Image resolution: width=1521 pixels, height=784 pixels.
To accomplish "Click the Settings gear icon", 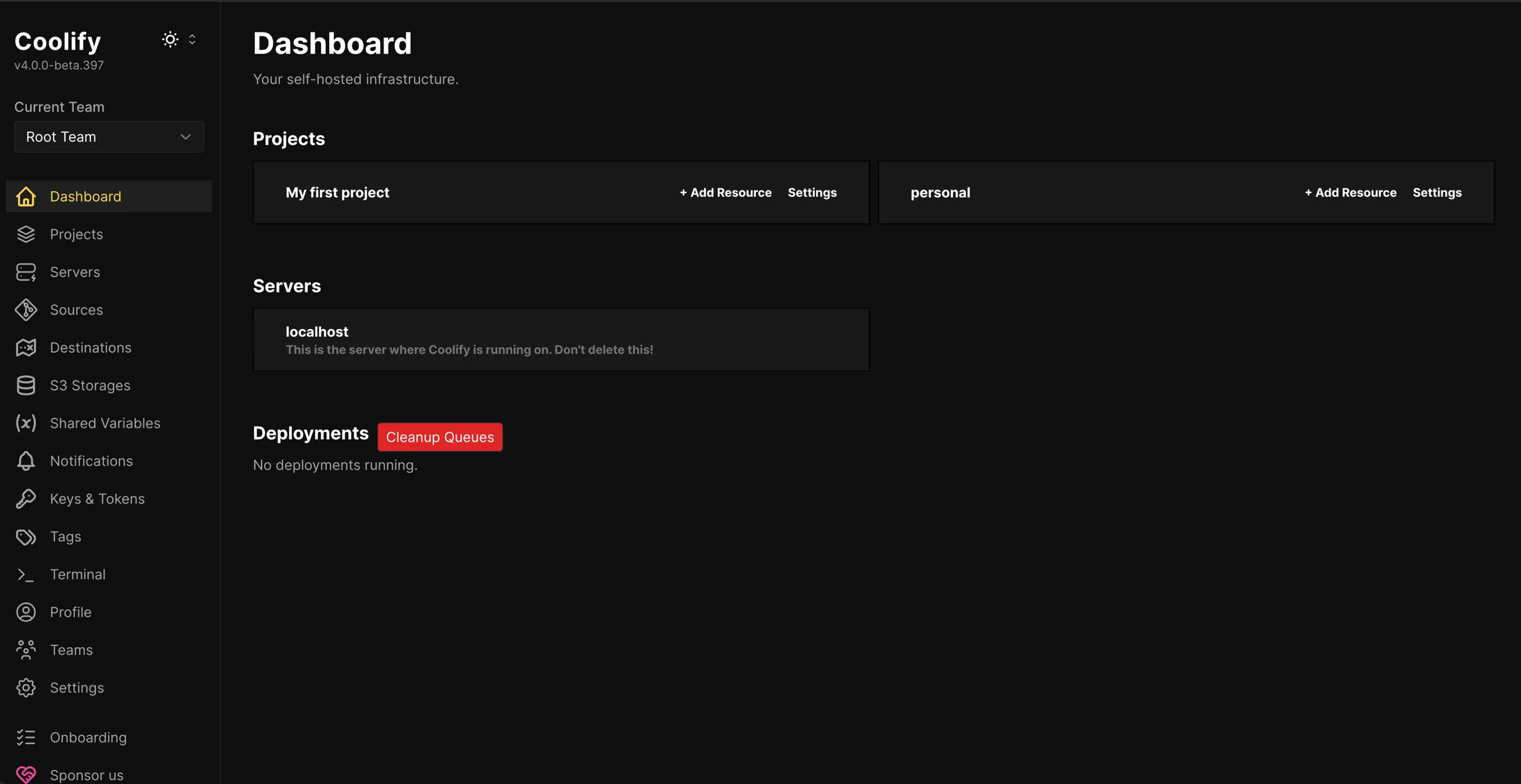I will pos(26,688).
